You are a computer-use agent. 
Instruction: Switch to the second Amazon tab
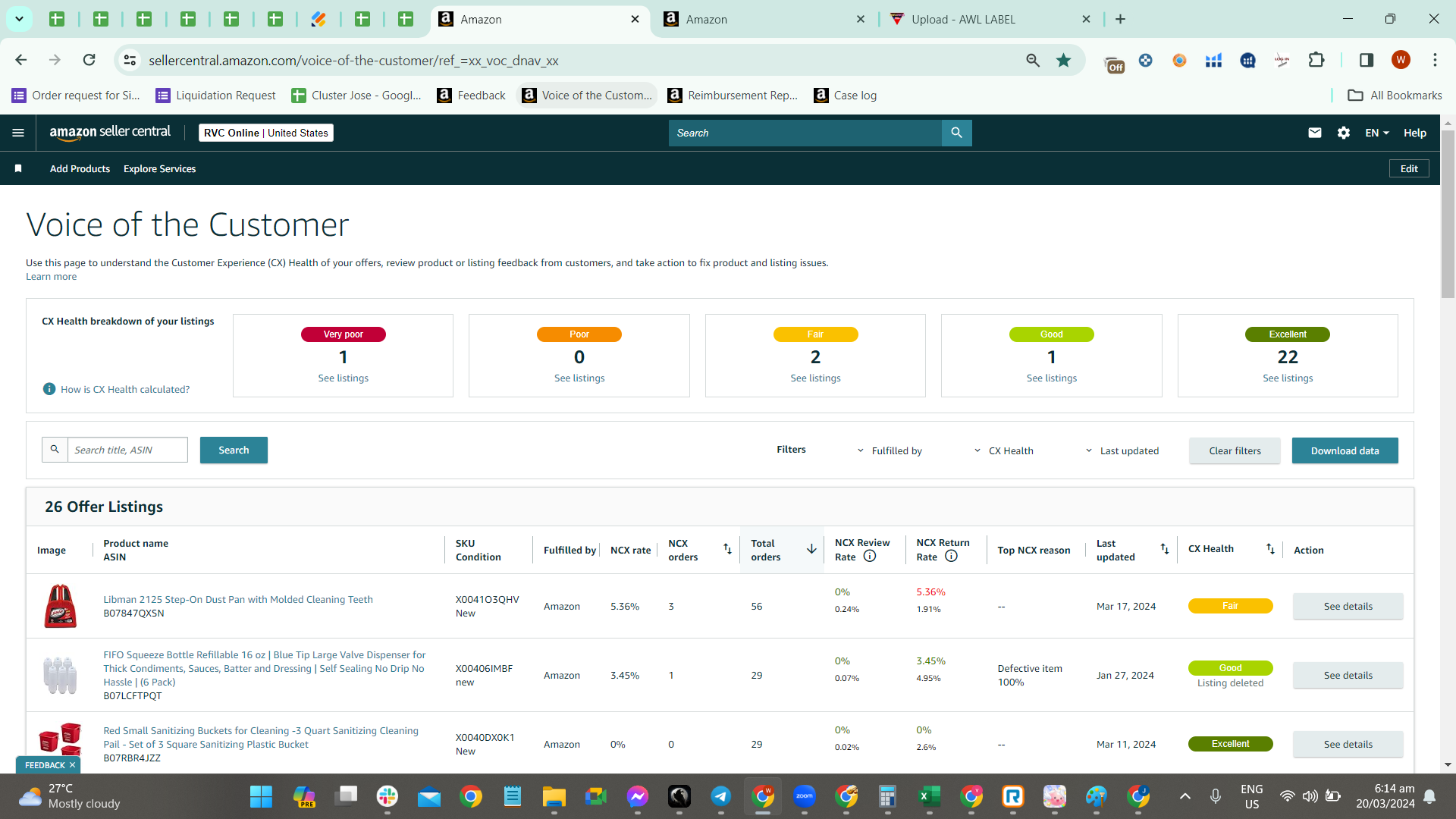[x=765, y=19]
